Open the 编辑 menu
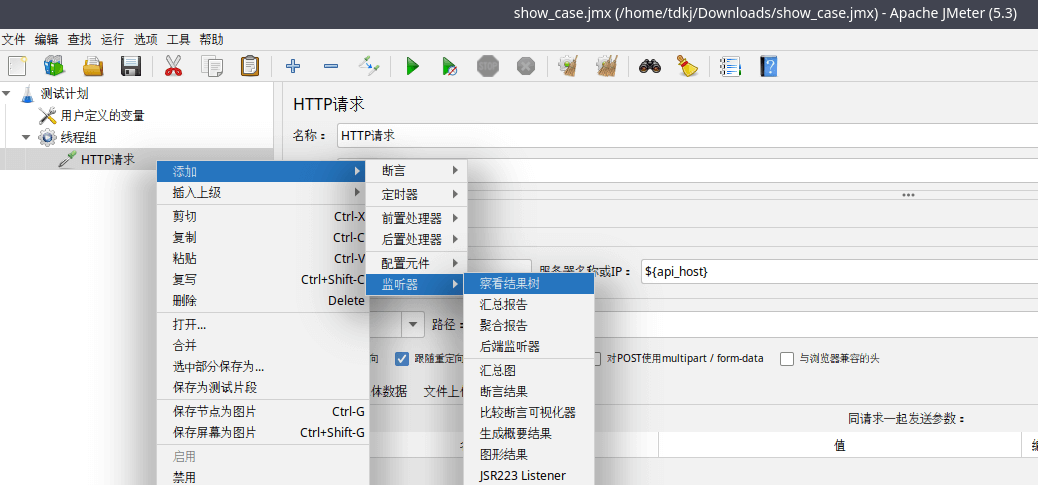Image resolution: width=1038 pixels, height=485 pixels. click(x=46, y=40)
